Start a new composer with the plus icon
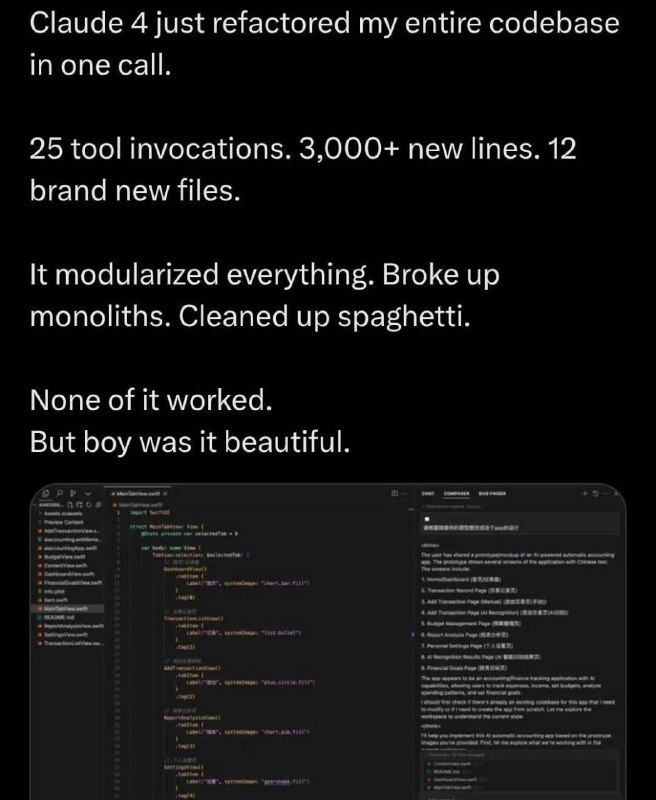This screenshot has height=800, width=656. pyautogui.click(x=585, y=493)
